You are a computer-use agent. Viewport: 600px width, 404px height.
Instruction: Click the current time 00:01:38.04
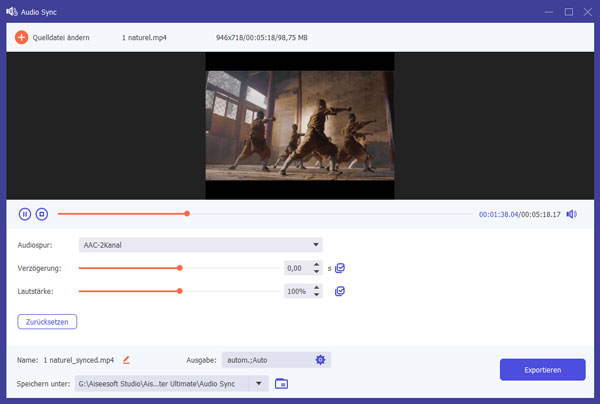[498, 214]
